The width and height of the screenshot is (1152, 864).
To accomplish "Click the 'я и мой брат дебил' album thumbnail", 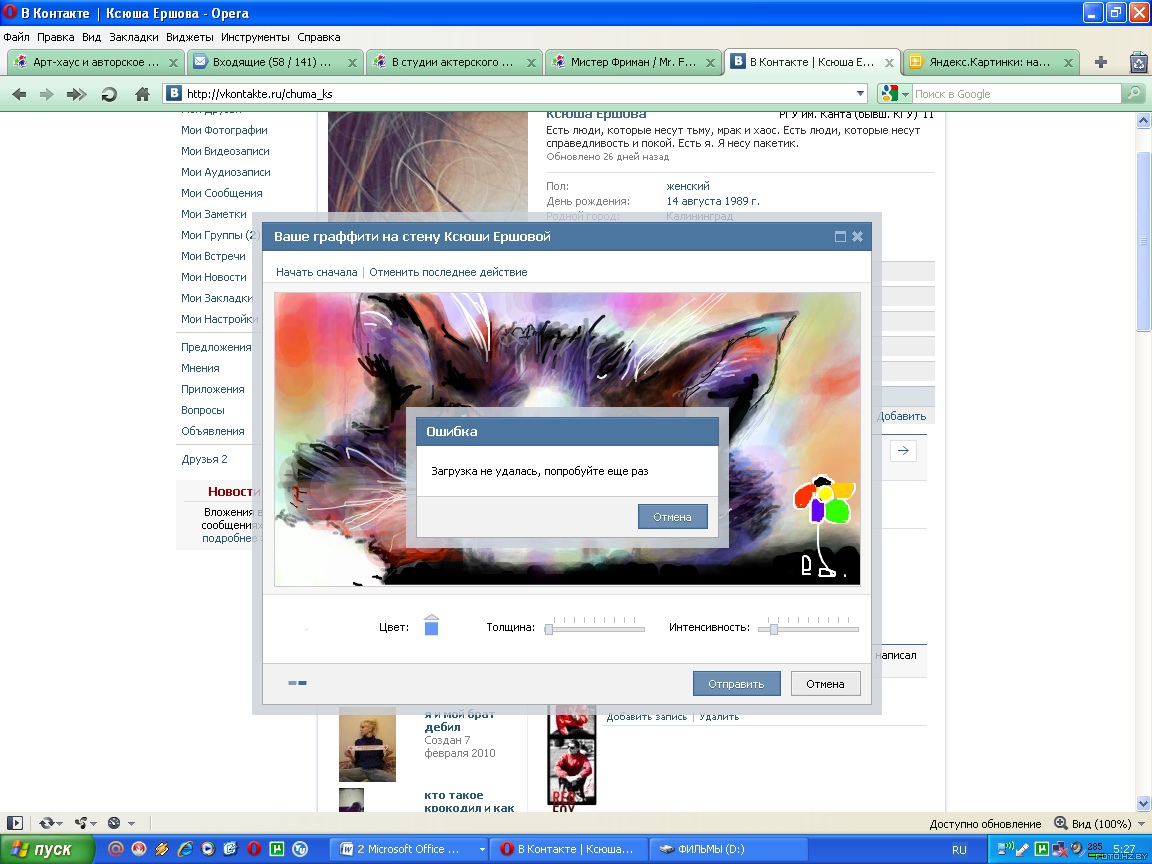I will [367, 744].
